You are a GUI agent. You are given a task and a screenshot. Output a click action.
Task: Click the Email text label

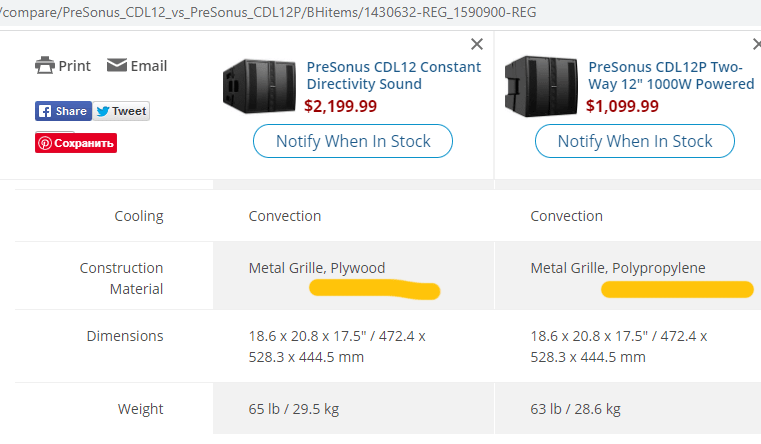(x=149, y=66)
